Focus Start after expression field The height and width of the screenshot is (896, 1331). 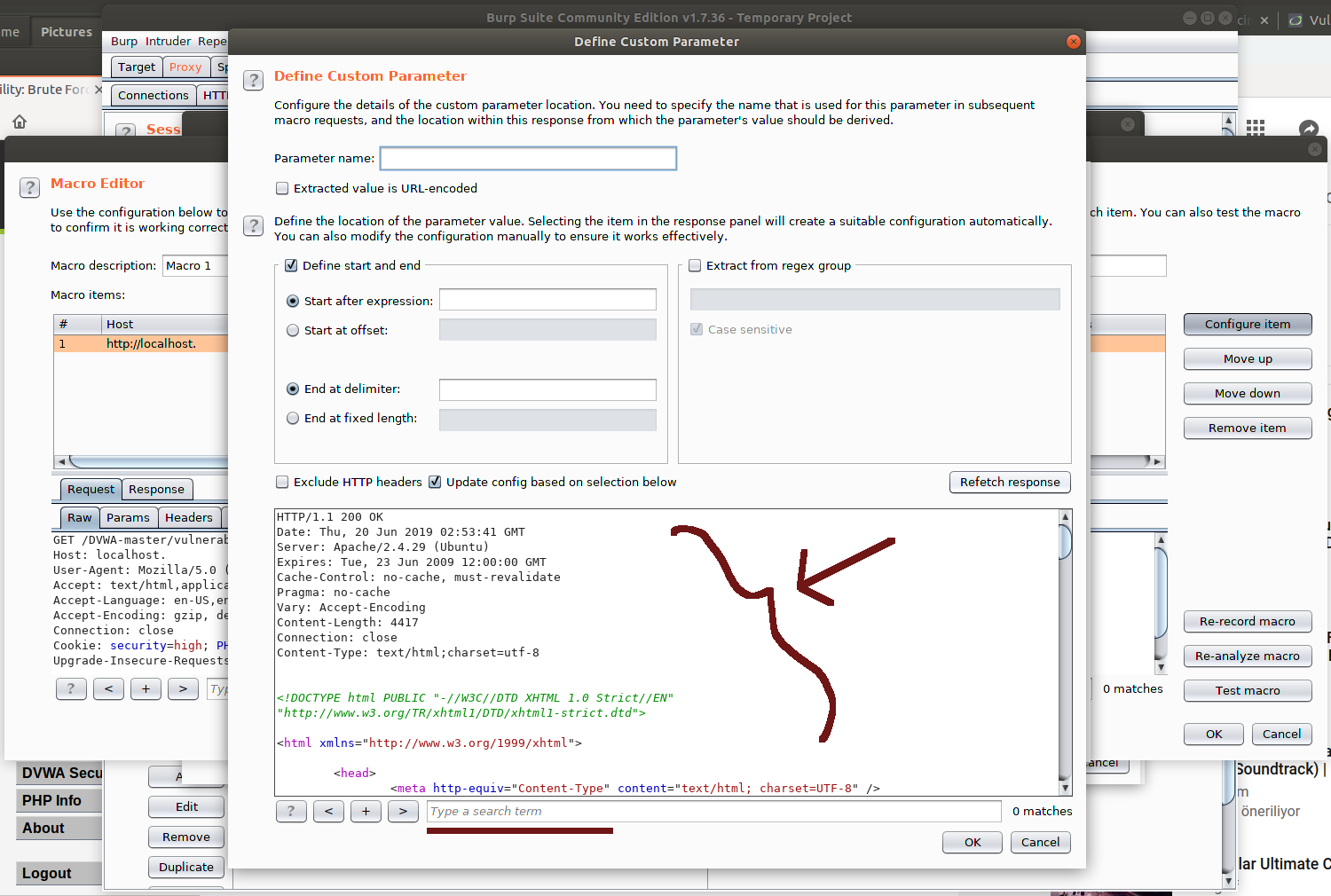(x=547, y=300)
